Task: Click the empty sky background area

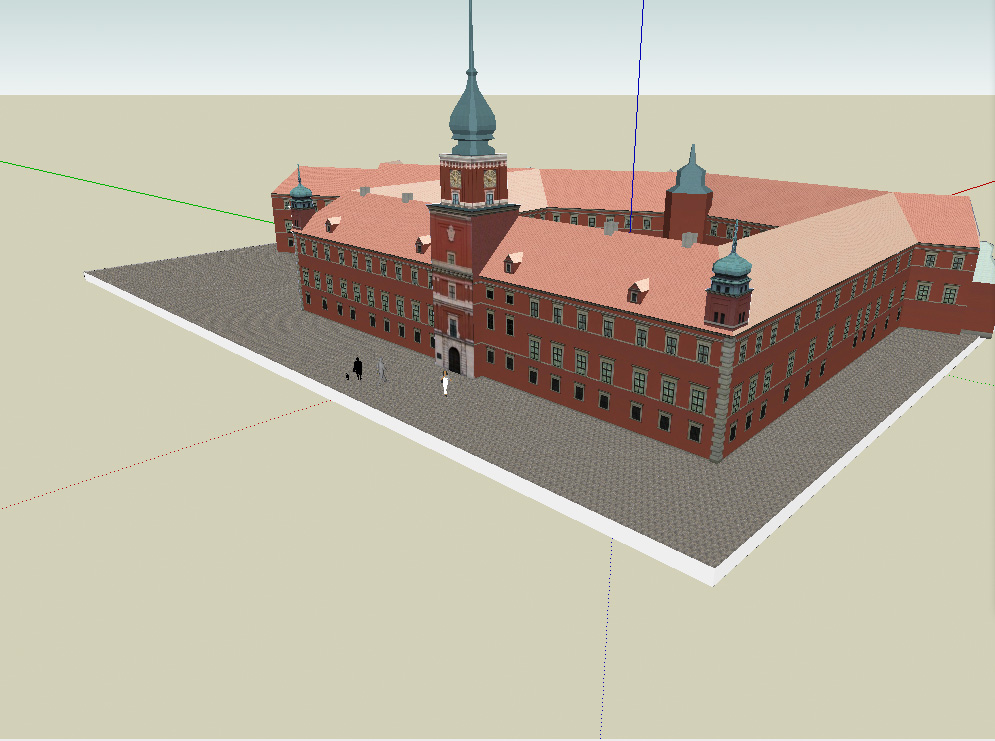Action: (150, 50)
